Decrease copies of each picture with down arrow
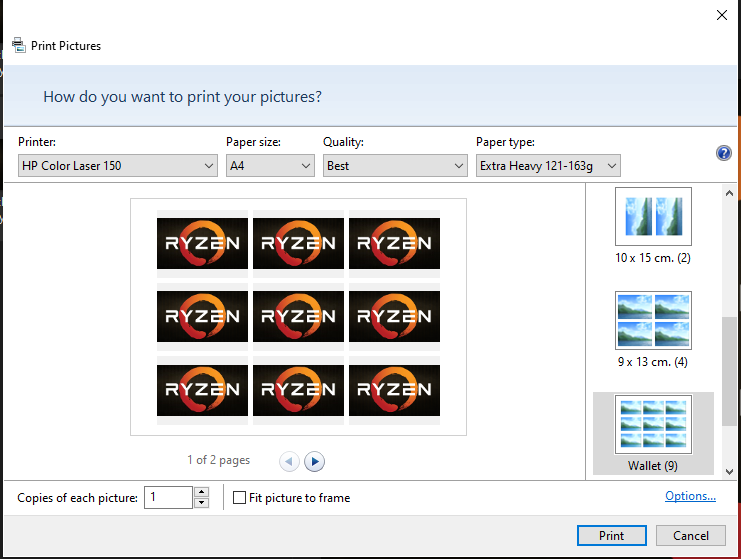Image resolution: width=741 pixels, height=559 pixels. [201, 503]
